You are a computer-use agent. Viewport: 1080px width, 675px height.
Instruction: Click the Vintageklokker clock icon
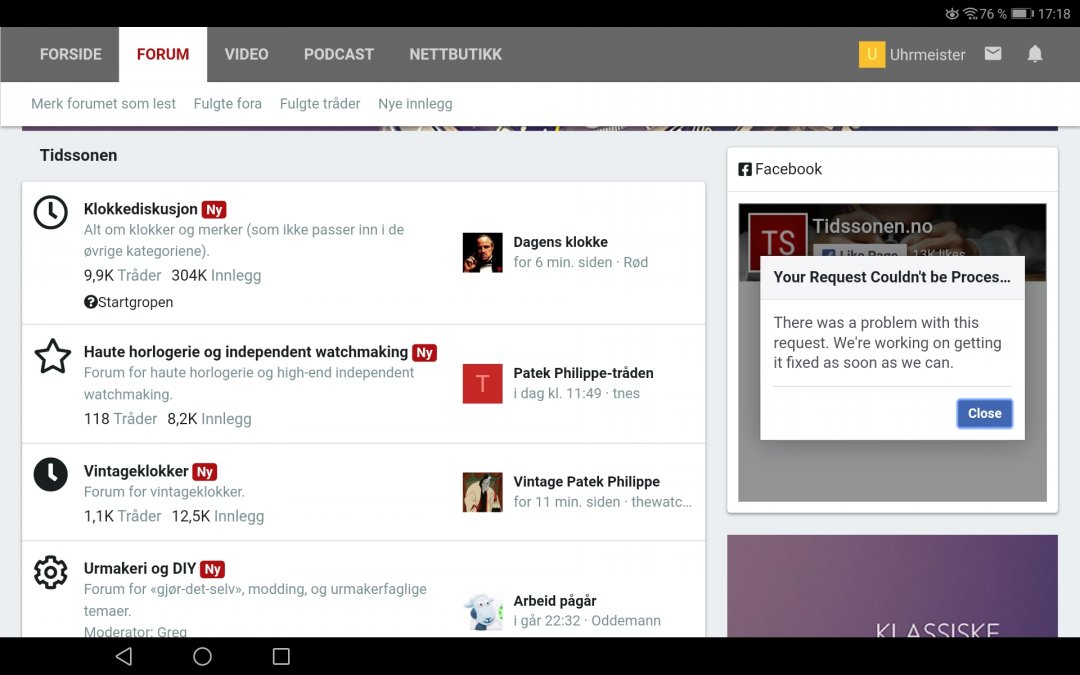51,474
